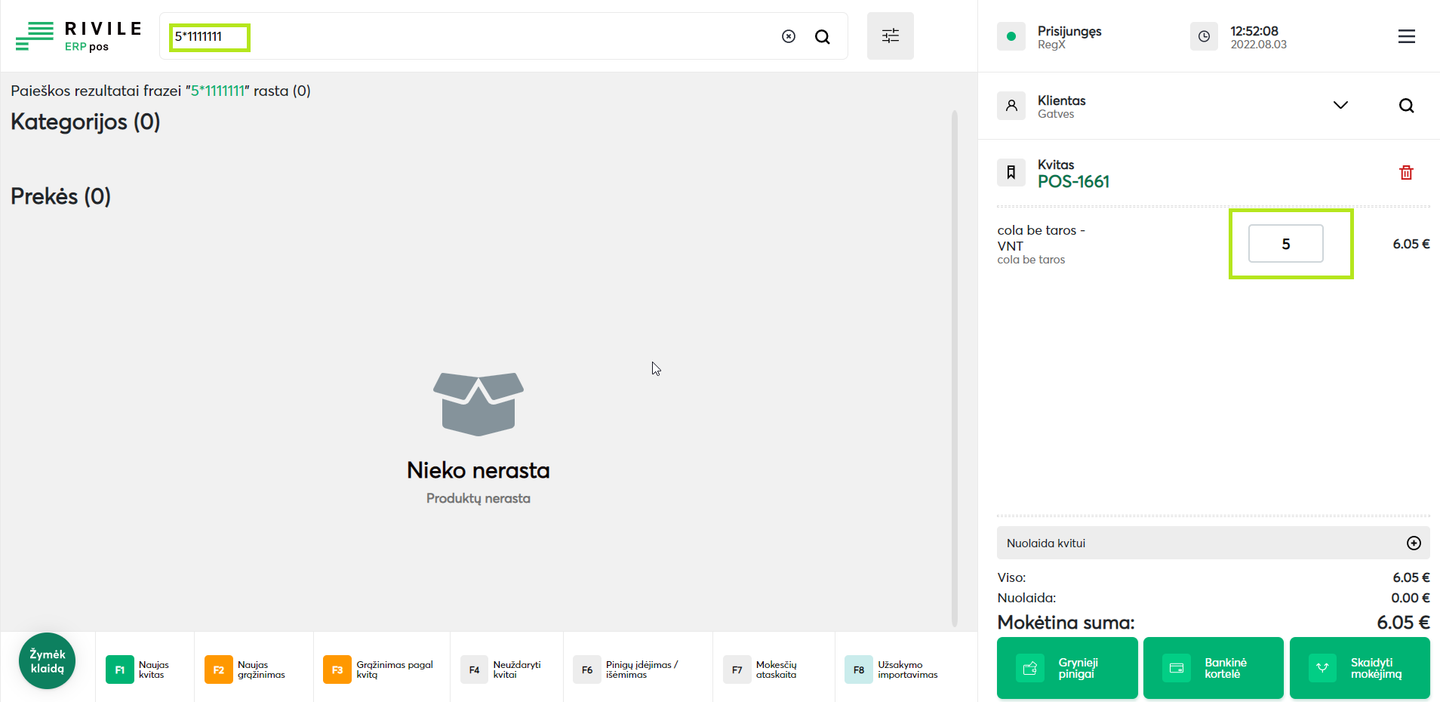This screenshot has width=1440, height=702.
Task: Delete receipt POS-1661 with the trash icon
Action: [x=1406, y=173]
